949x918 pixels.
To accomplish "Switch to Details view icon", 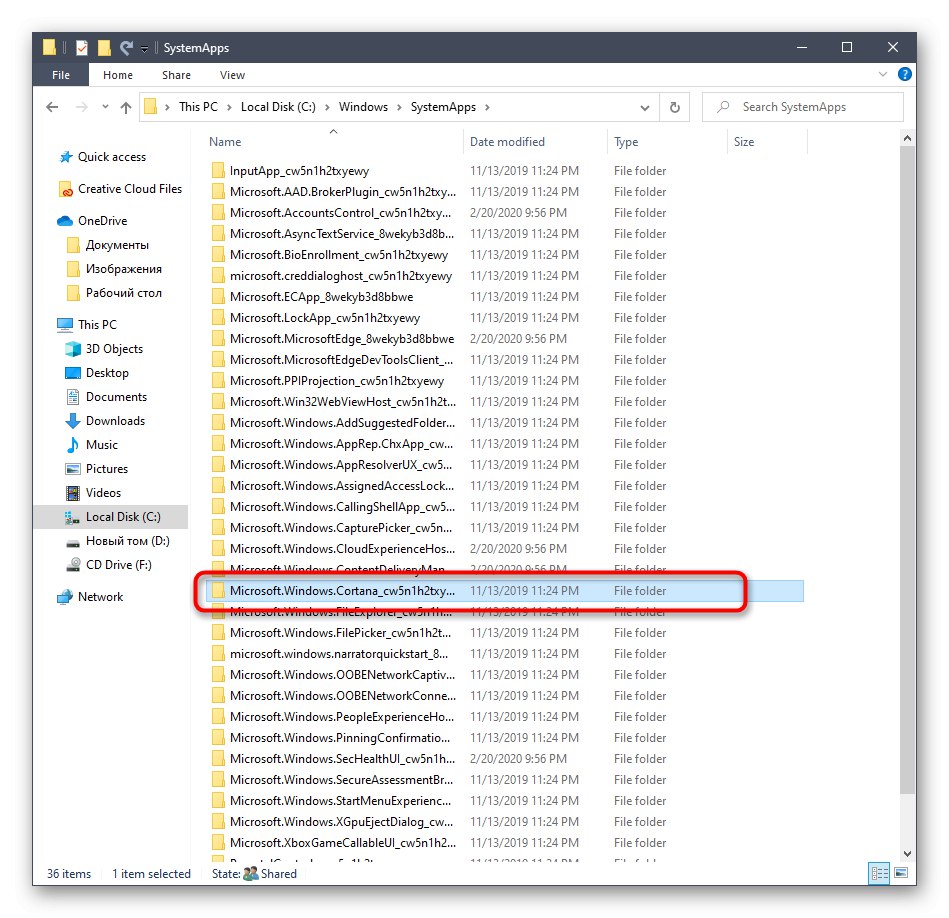I will click(879, 873).
